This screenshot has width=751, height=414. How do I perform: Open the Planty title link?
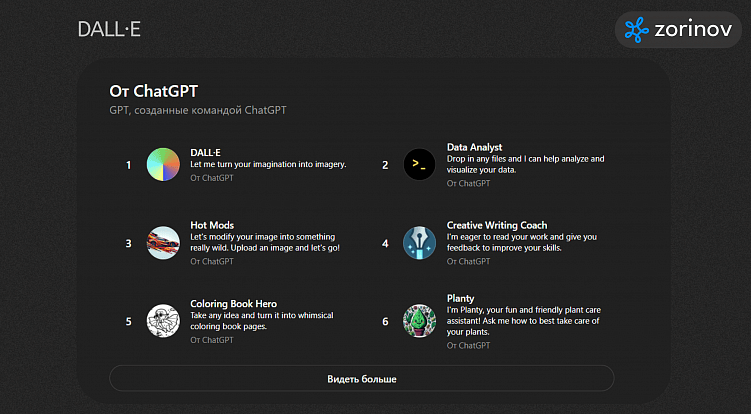461,297
